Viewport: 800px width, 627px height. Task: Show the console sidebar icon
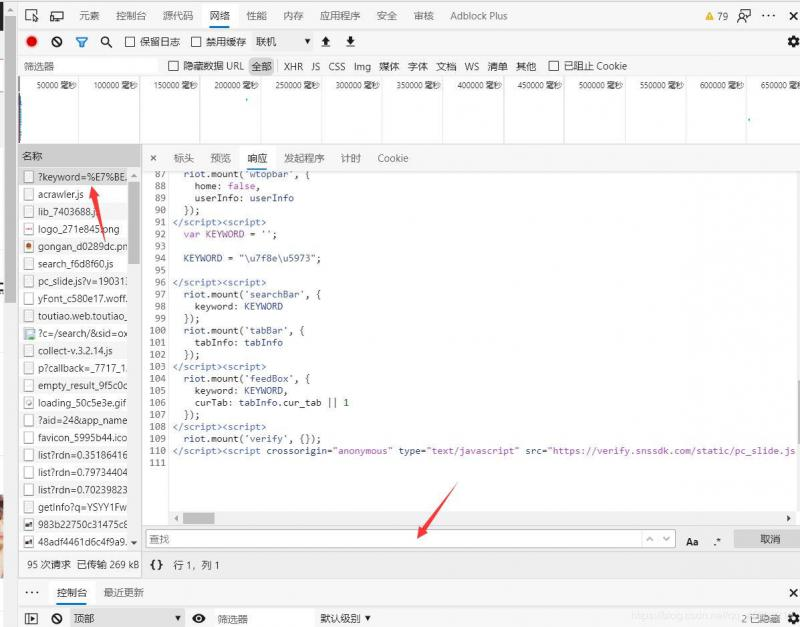(32, 618)
